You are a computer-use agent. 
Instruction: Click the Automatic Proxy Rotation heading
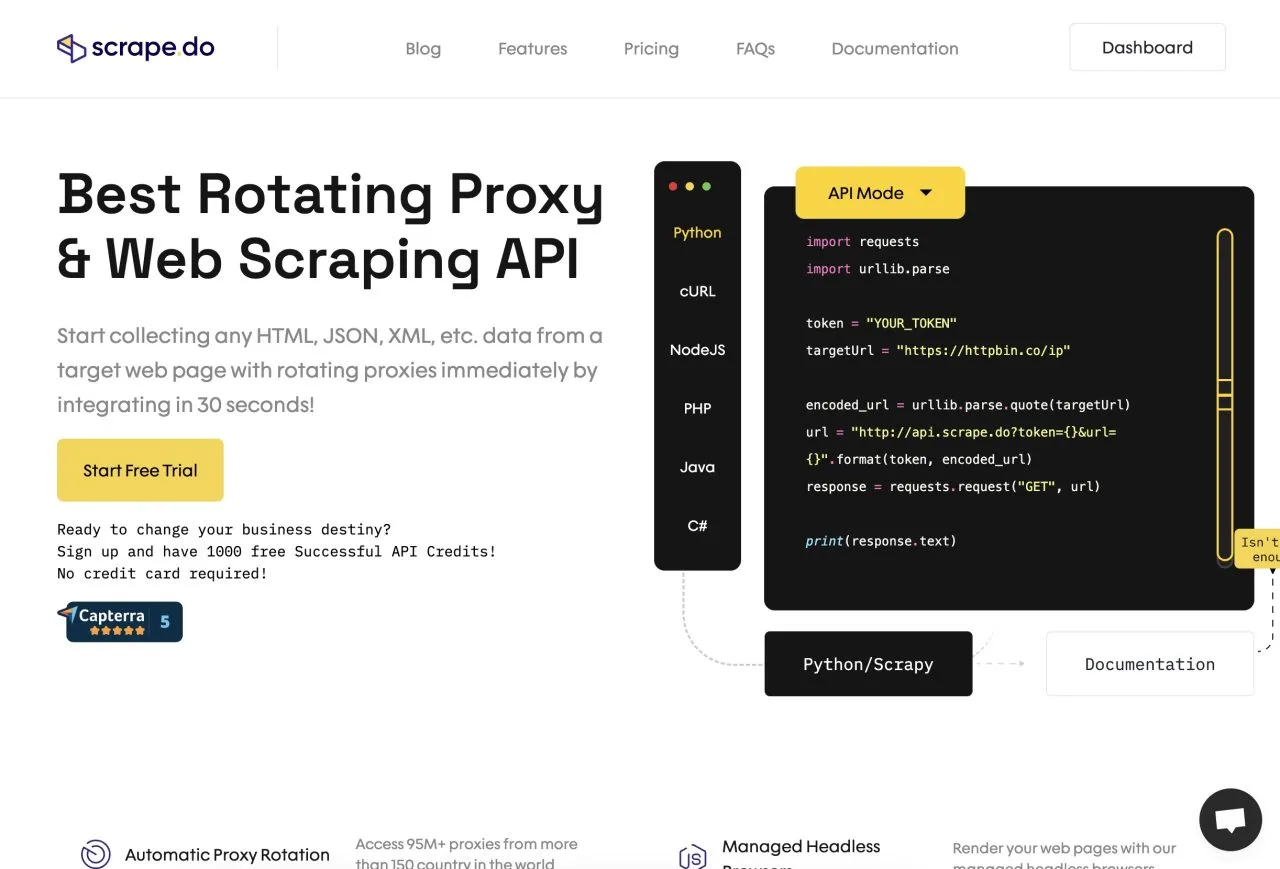227,855
